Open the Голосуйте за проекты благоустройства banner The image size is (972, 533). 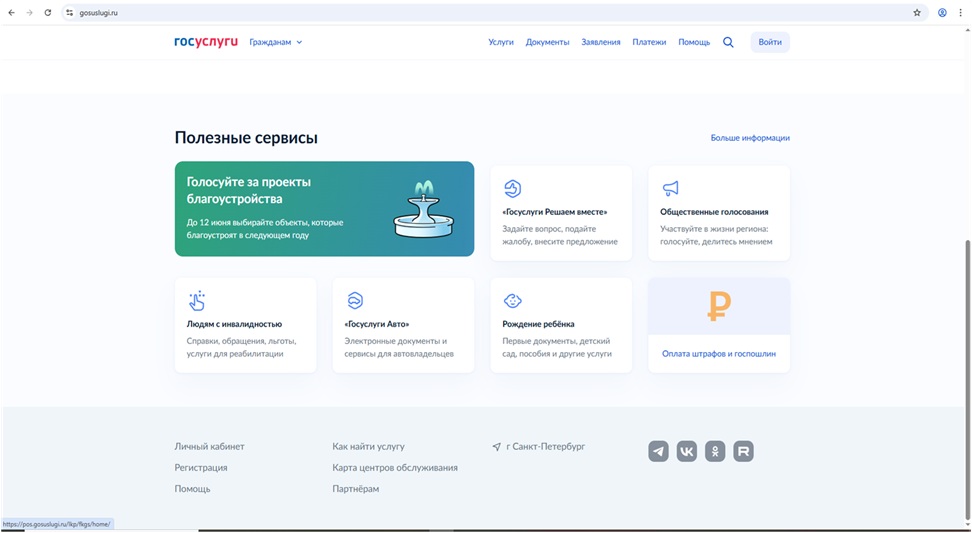point(324,209)
